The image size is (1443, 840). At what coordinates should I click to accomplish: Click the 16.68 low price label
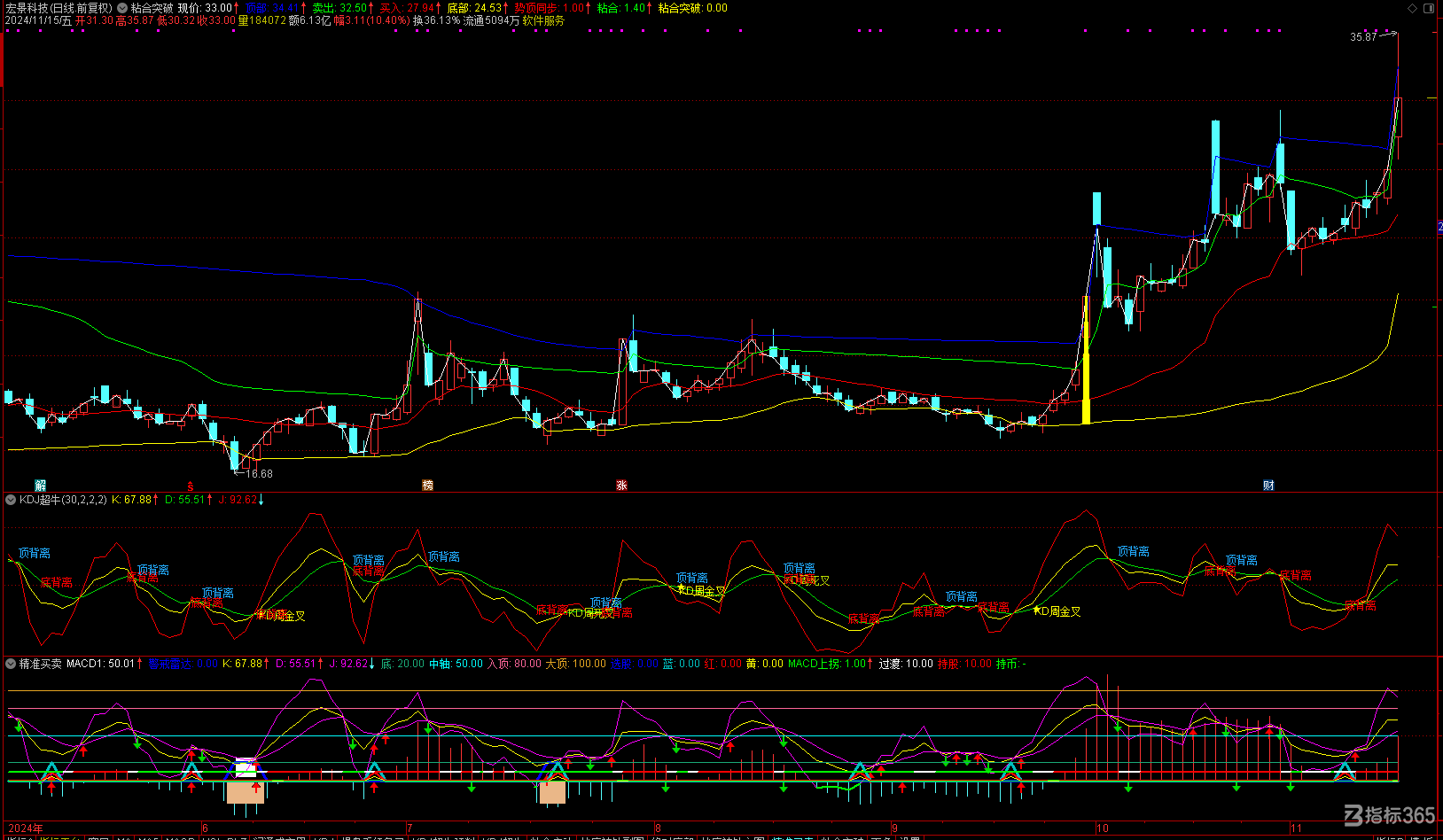coord(259,474)
